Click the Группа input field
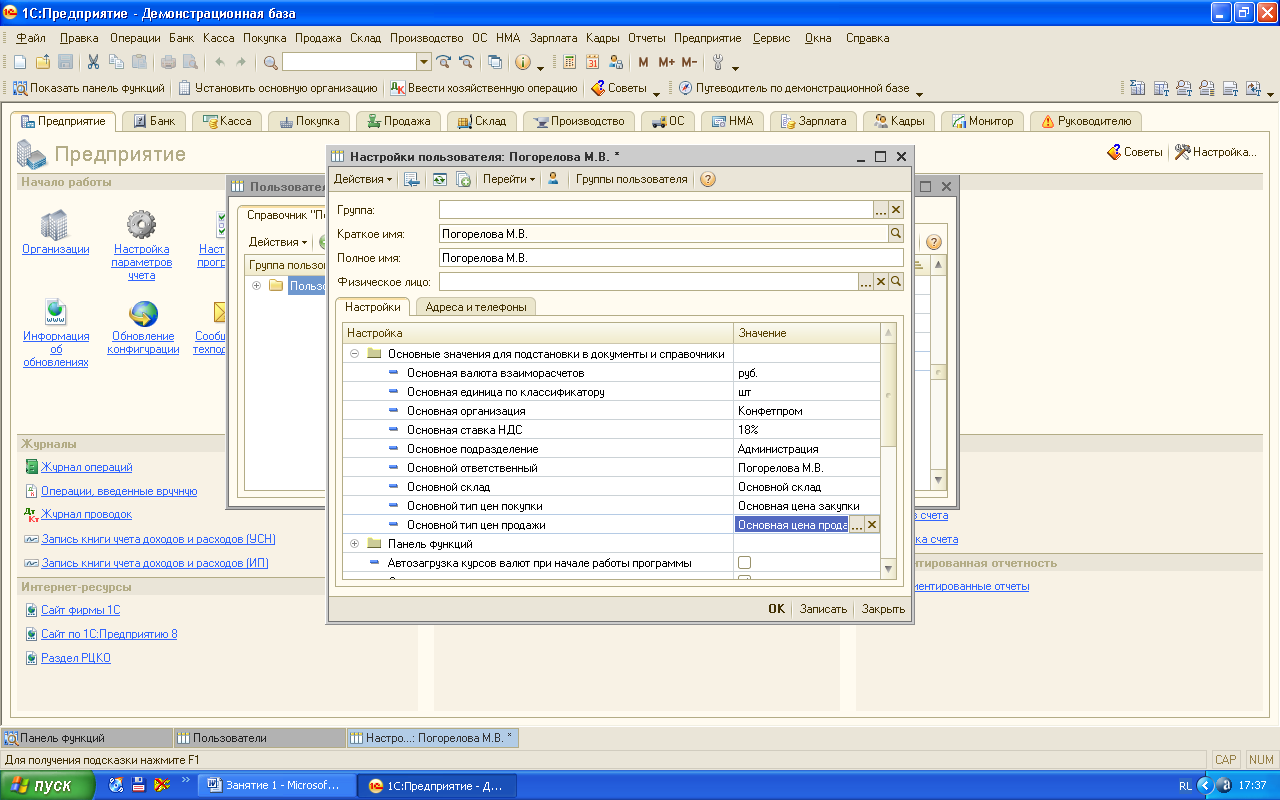1280x800 pixels. pos(656,209)
